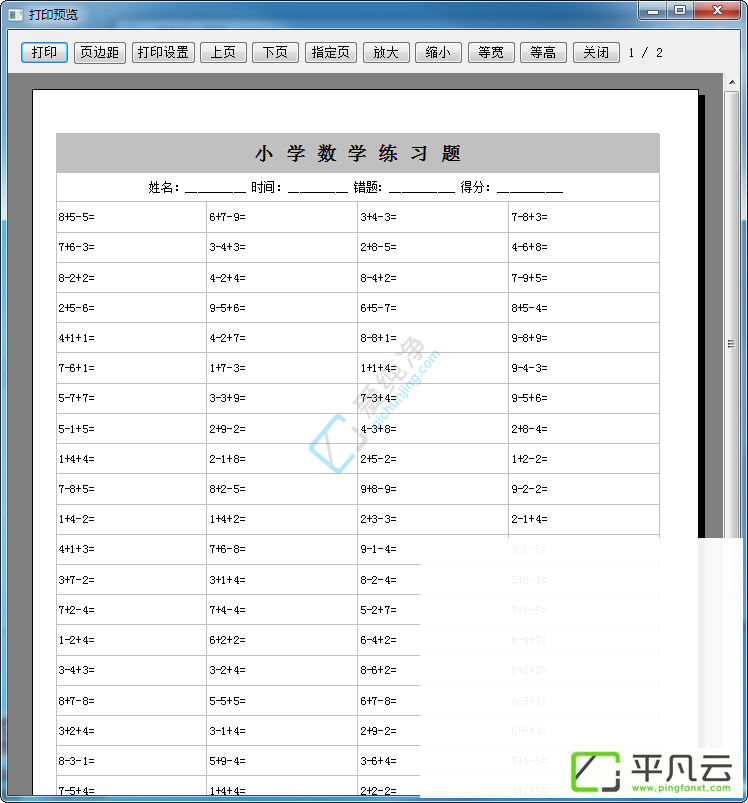748x803 pixels.
Task: Click the vertical scrollbar thumb
Action: click(732, 343)
